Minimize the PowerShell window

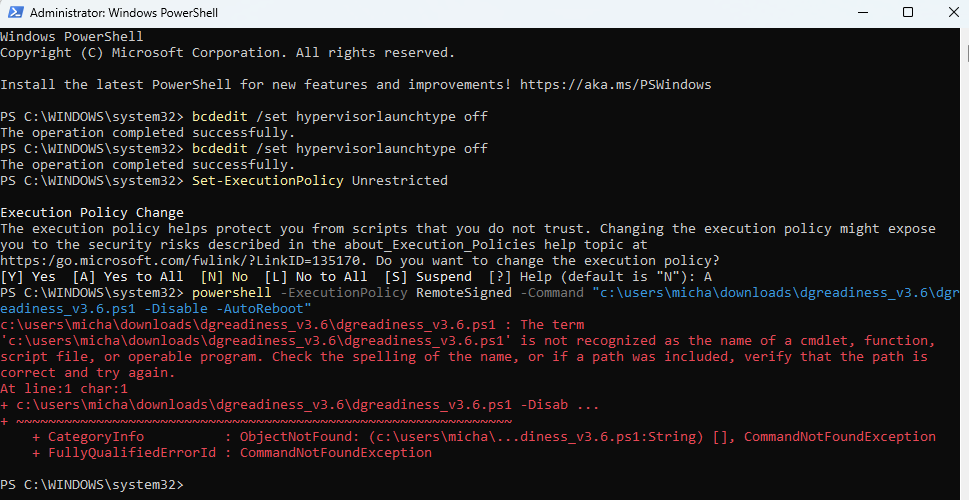coord(861,12)
